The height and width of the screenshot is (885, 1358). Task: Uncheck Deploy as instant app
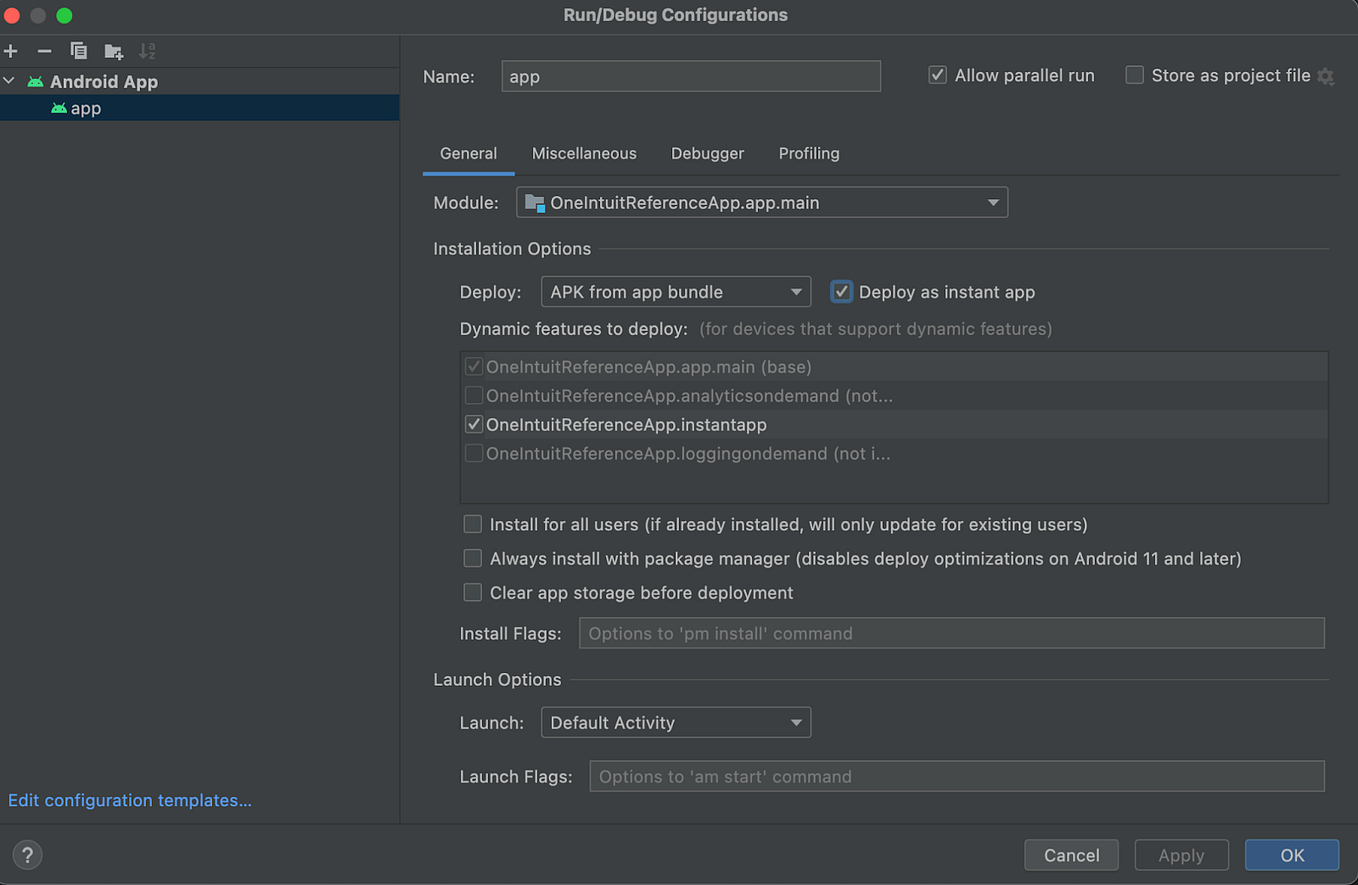click(841, 291)
